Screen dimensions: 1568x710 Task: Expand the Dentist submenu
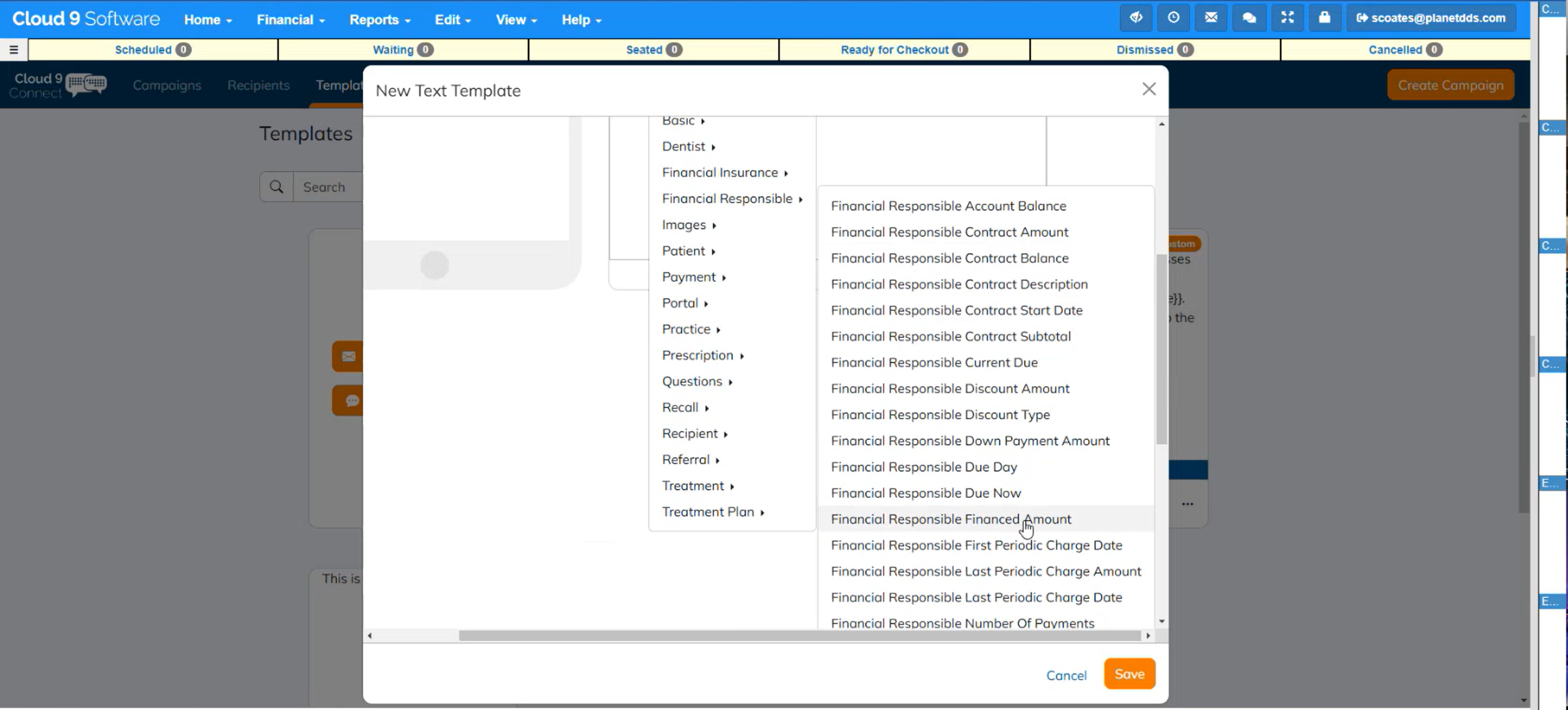tap(732, 146)
